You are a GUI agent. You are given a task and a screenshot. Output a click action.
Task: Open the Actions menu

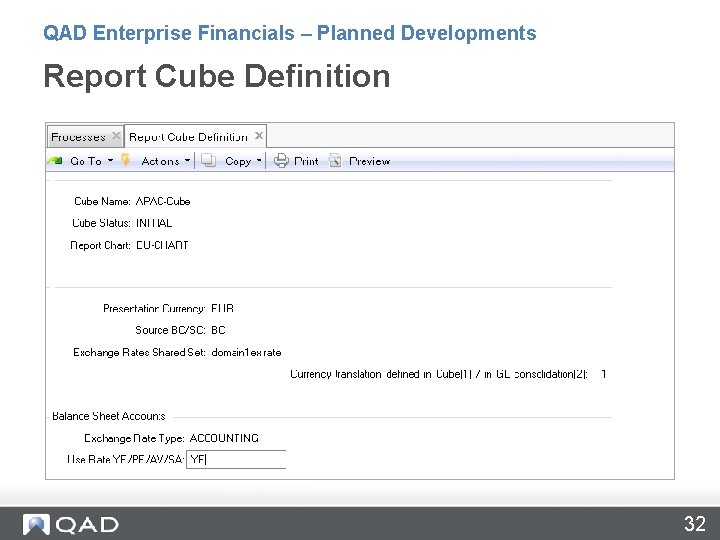pyautogui.click(x=160, y=161)
